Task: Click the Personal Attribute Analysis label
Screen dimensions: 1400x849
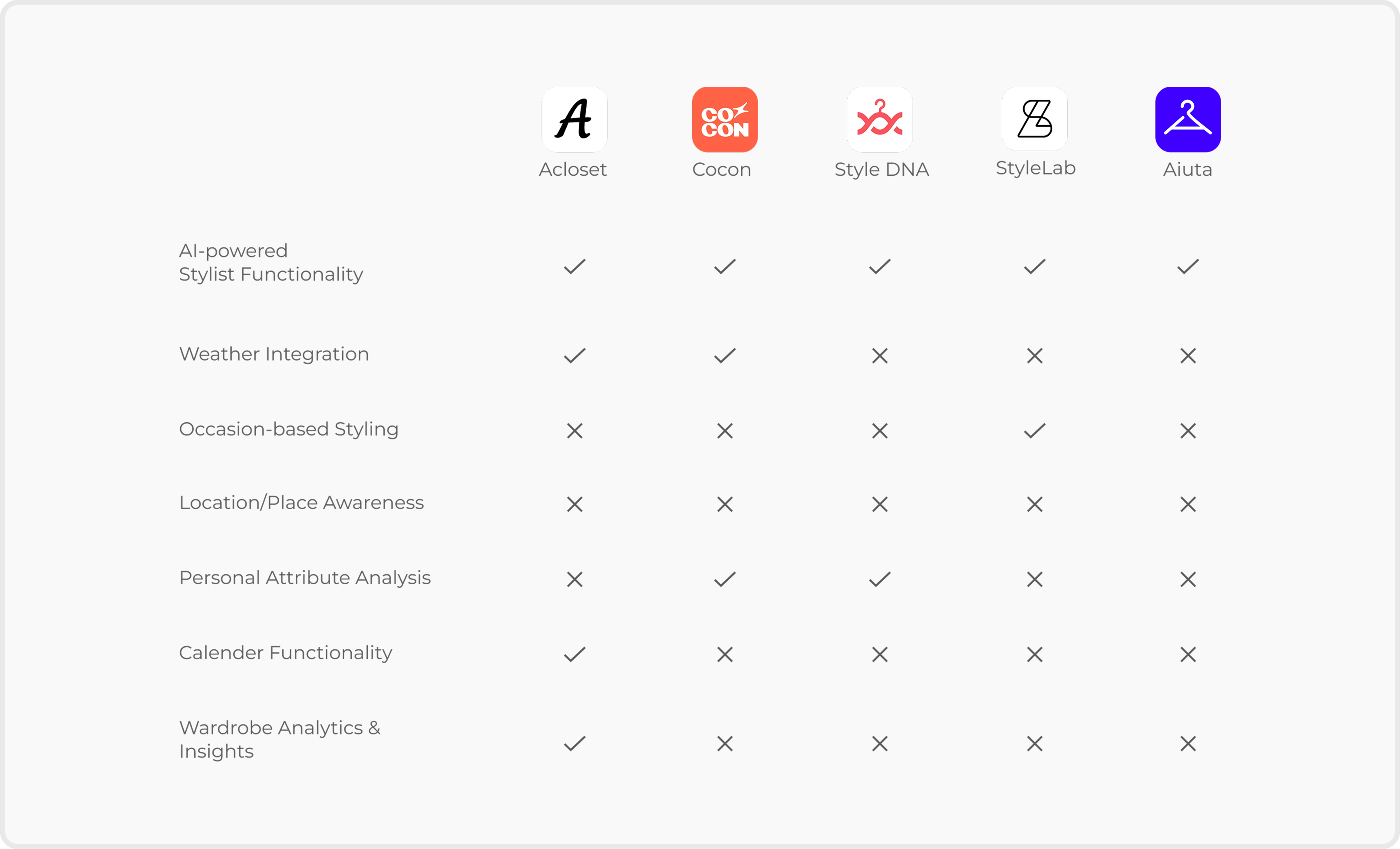Action: 304,578
